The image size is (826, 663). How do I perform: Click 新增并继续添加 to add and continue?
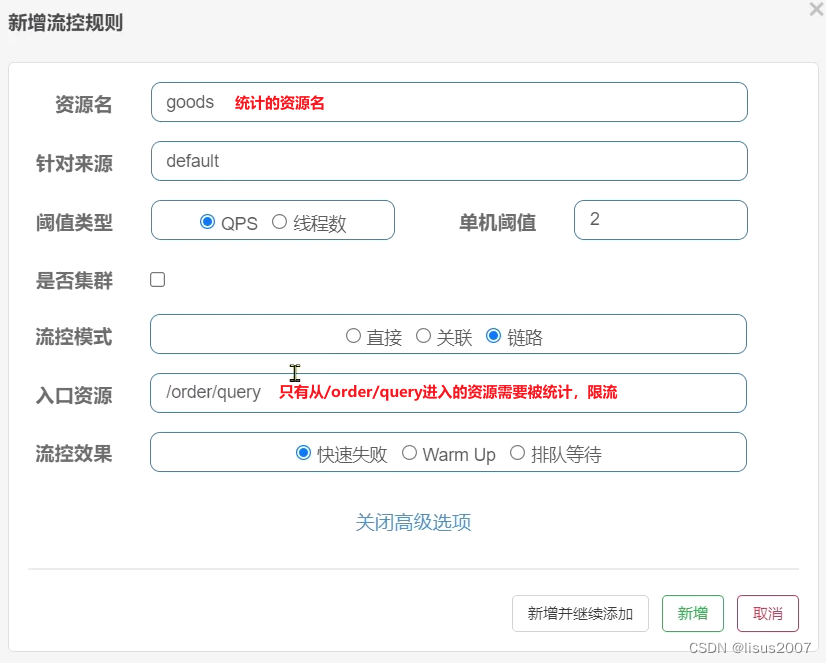[x=580, y=613]
